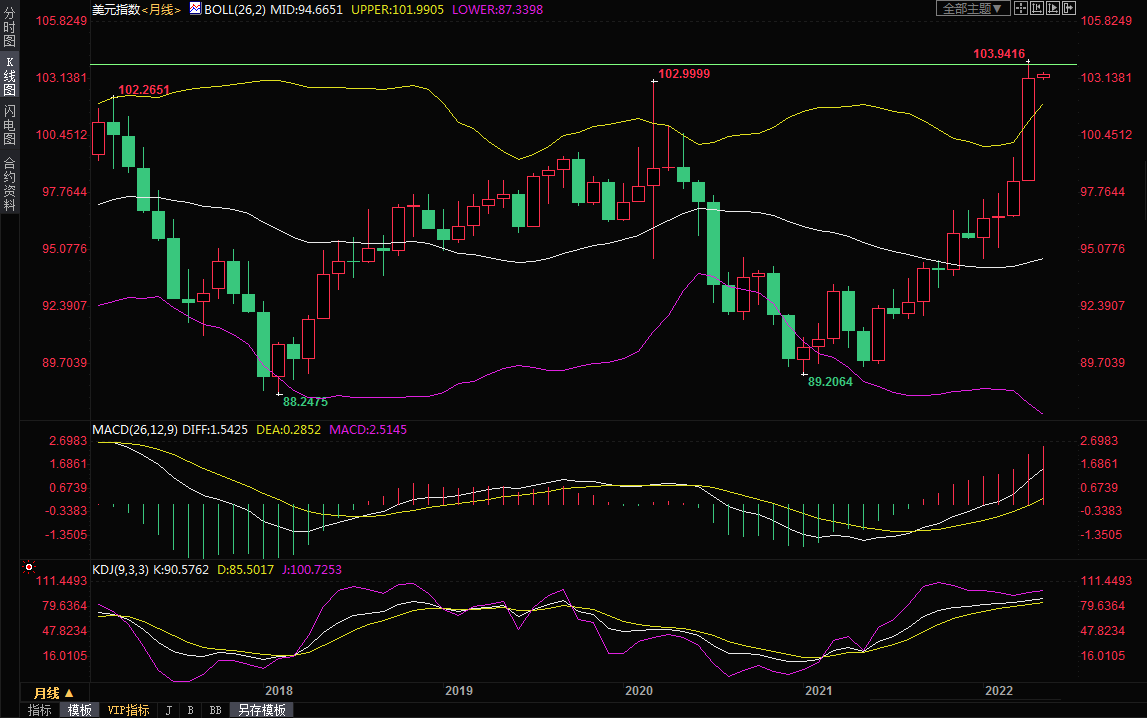This screenshot has width=1147, height=718.
Task: Select the 模板 template tab
Action: (x=79, y=710)
